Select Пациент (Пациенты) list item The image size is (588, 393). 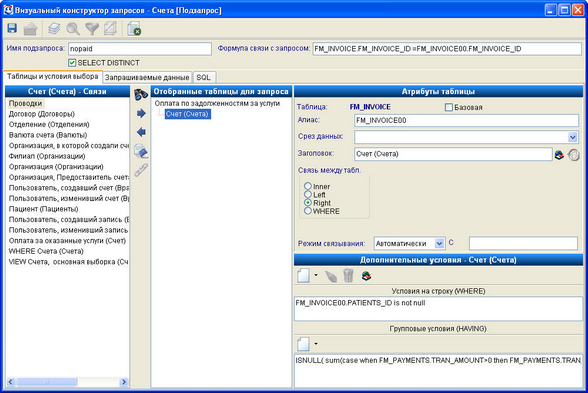point(44,209)
